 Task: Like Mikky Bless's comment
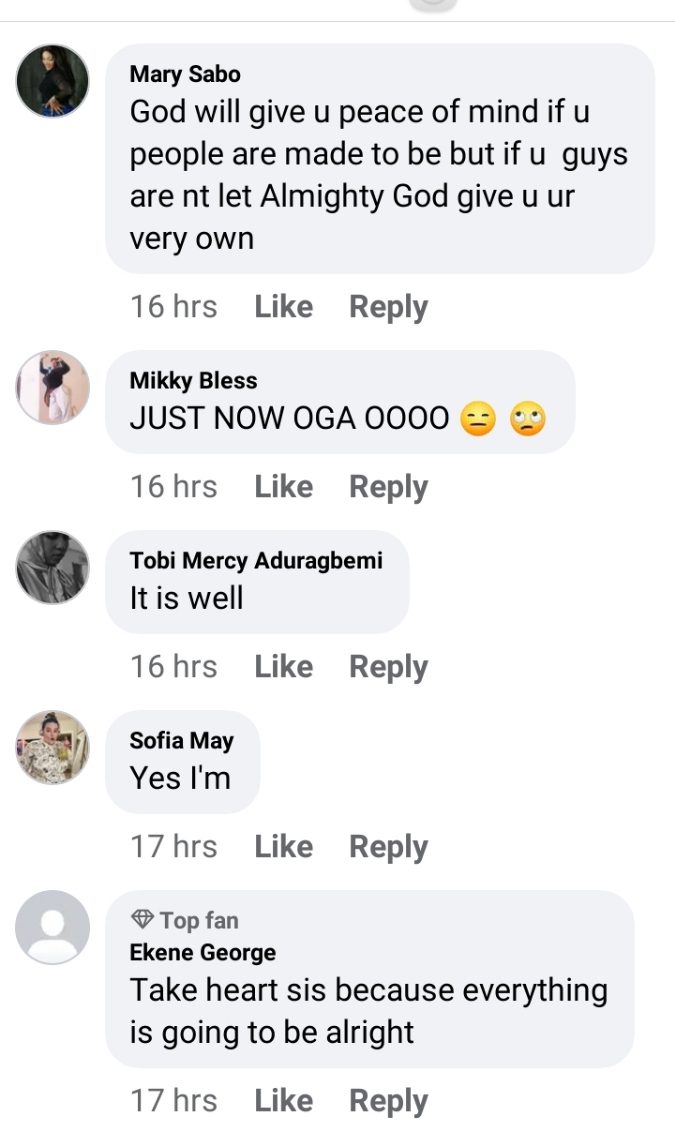[x=283, y=487]
